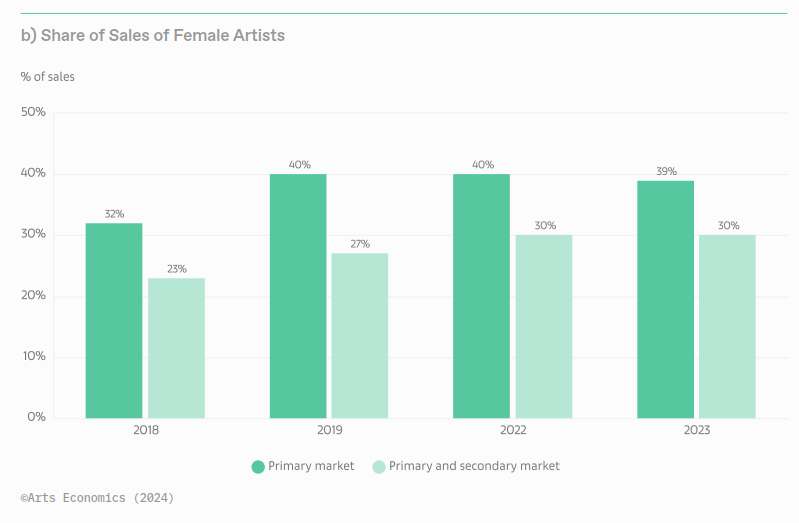Click the Arts Economics (2024) credit
Viewport: 799px width, 523px height.
pos(97,498)
